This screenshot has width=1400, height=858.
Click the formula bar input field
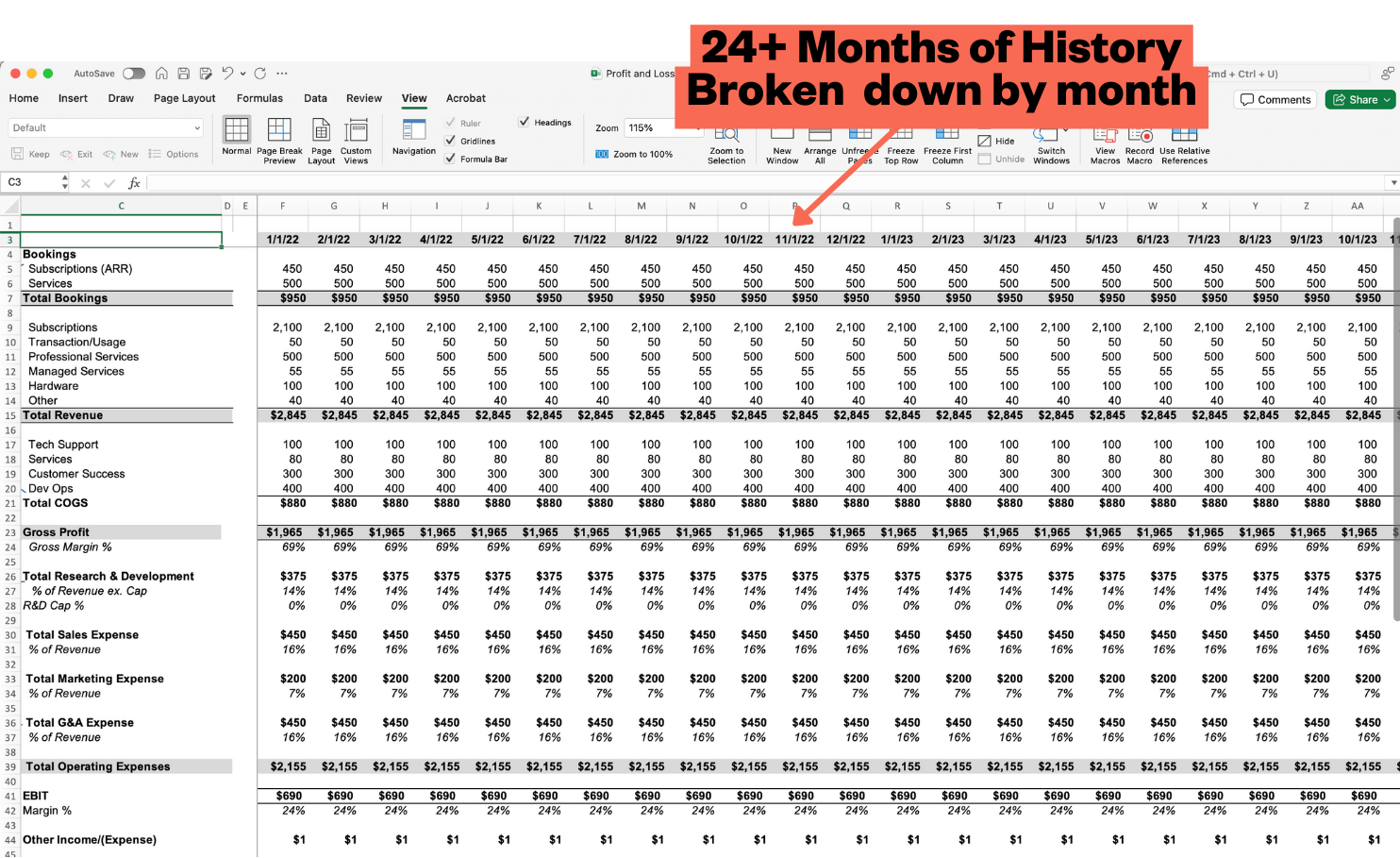(x=766, y=182)
